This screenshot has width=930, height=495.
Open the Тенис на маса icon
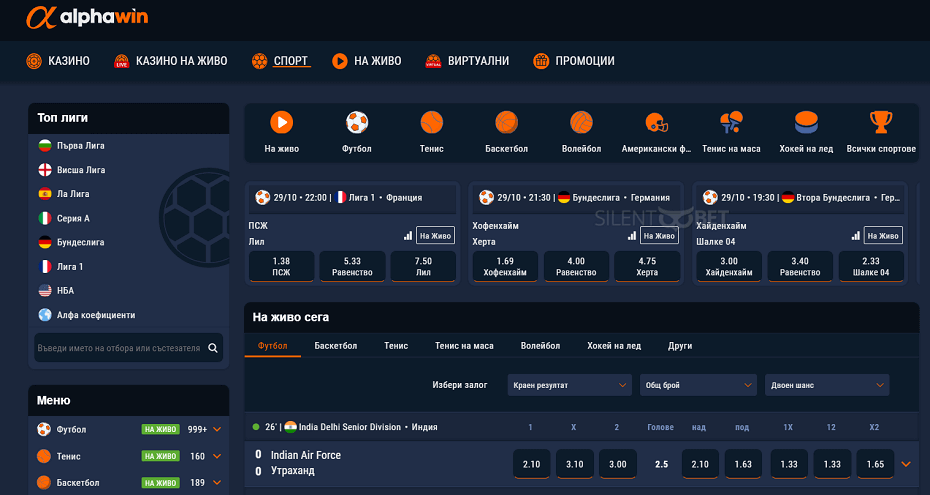click(731, 123)
